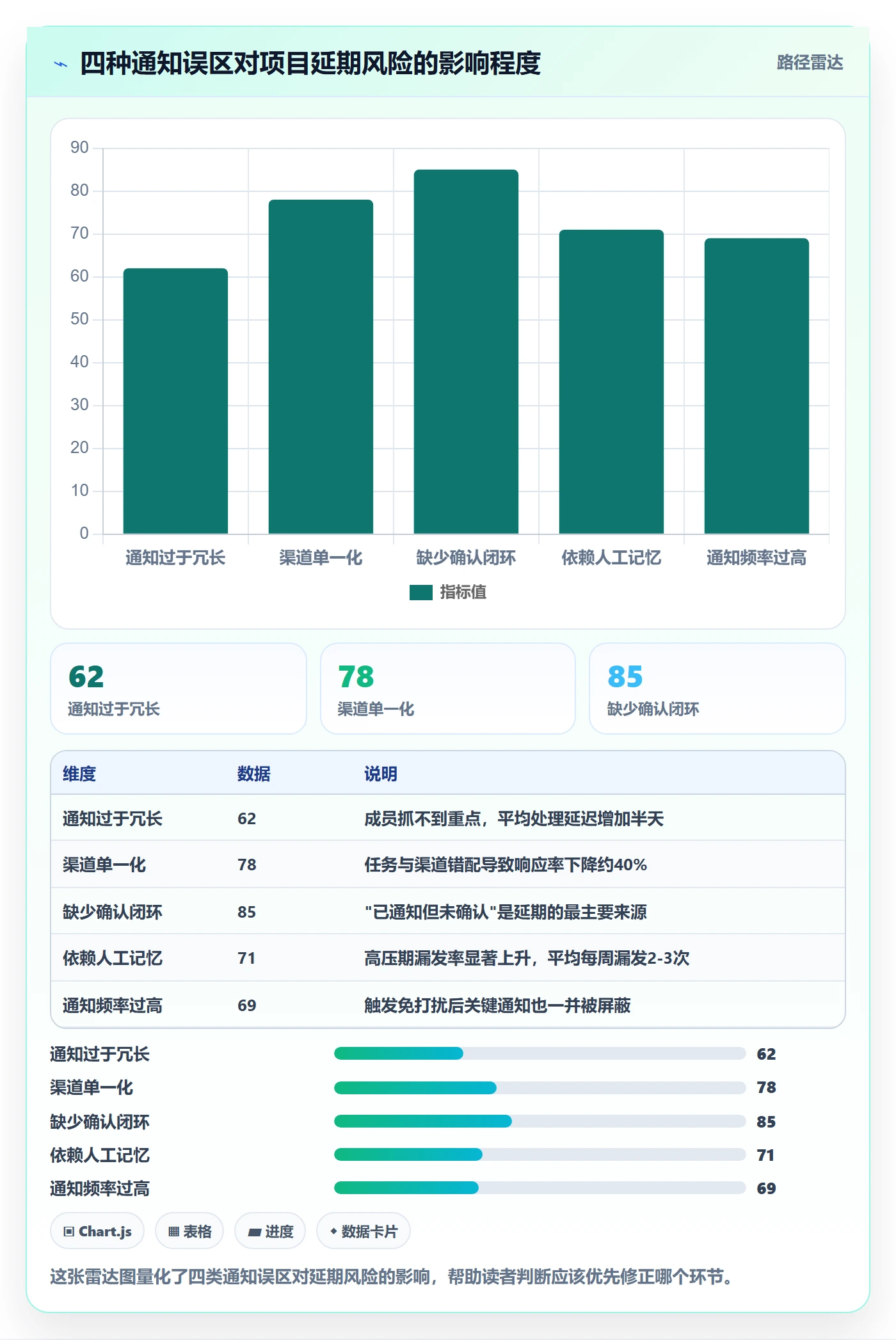The image size is (896, 1340).
Task: Click the 缺少确认闭环 x-axis label
Action: 466,558
